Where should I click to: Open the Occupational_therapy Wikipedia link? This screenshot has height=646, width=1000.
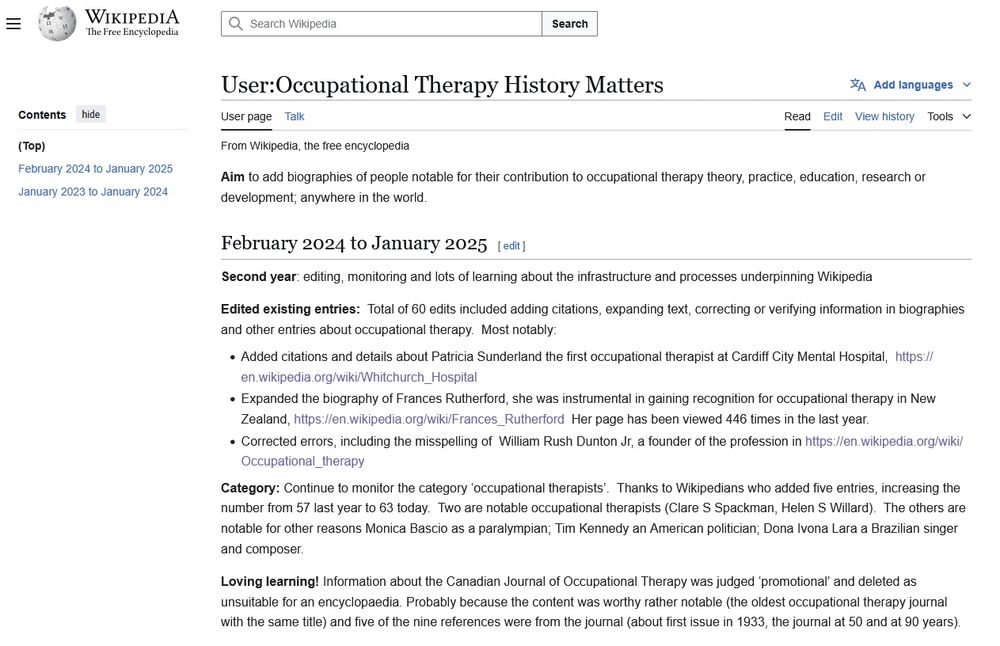coord(302,460)
